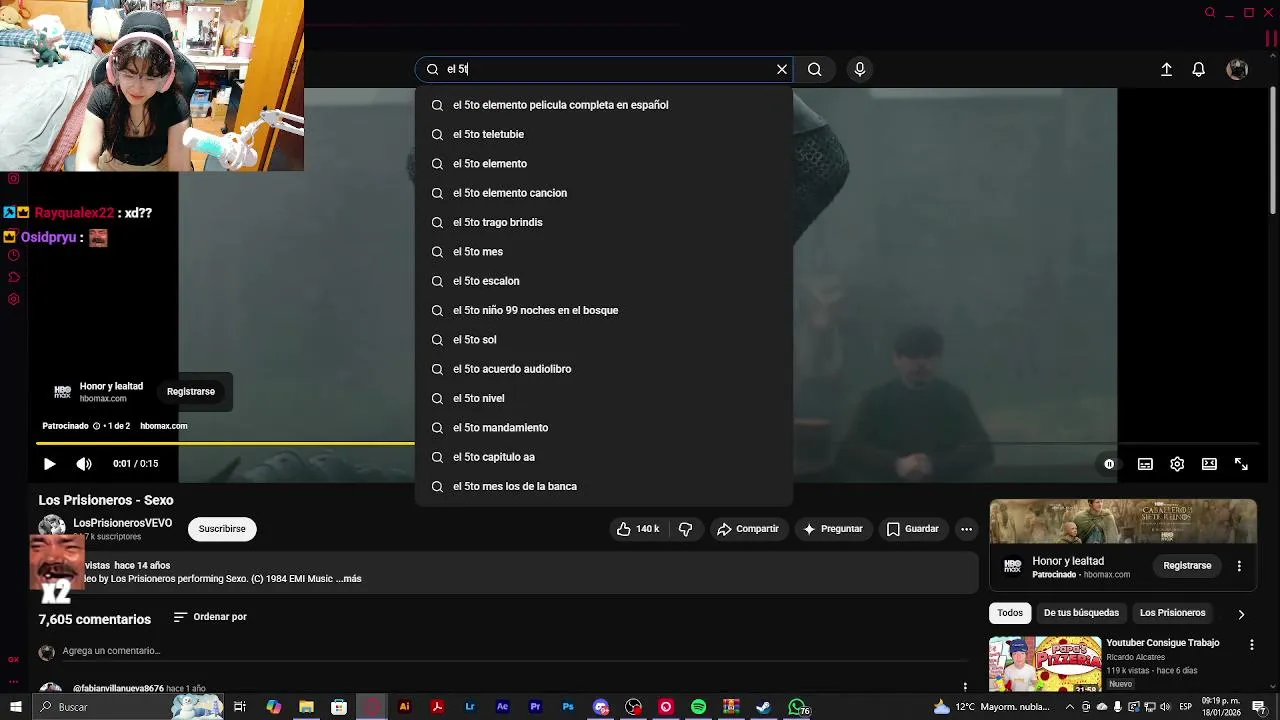The height and width of the screenshot is (720, 1280).
Task: Select suggestion 'el 5to nivel'
Action: click(x=604, y=398)
